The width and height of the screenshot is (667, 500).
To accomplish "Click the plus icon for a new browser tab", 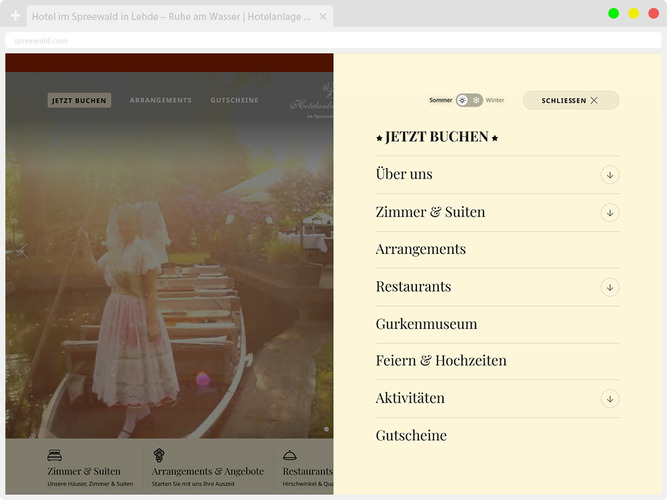I will point(15,16).
